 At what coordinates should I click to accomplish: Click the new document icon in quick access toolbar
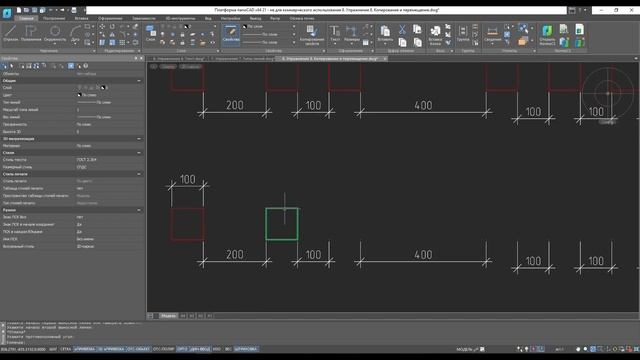[19, 10]
